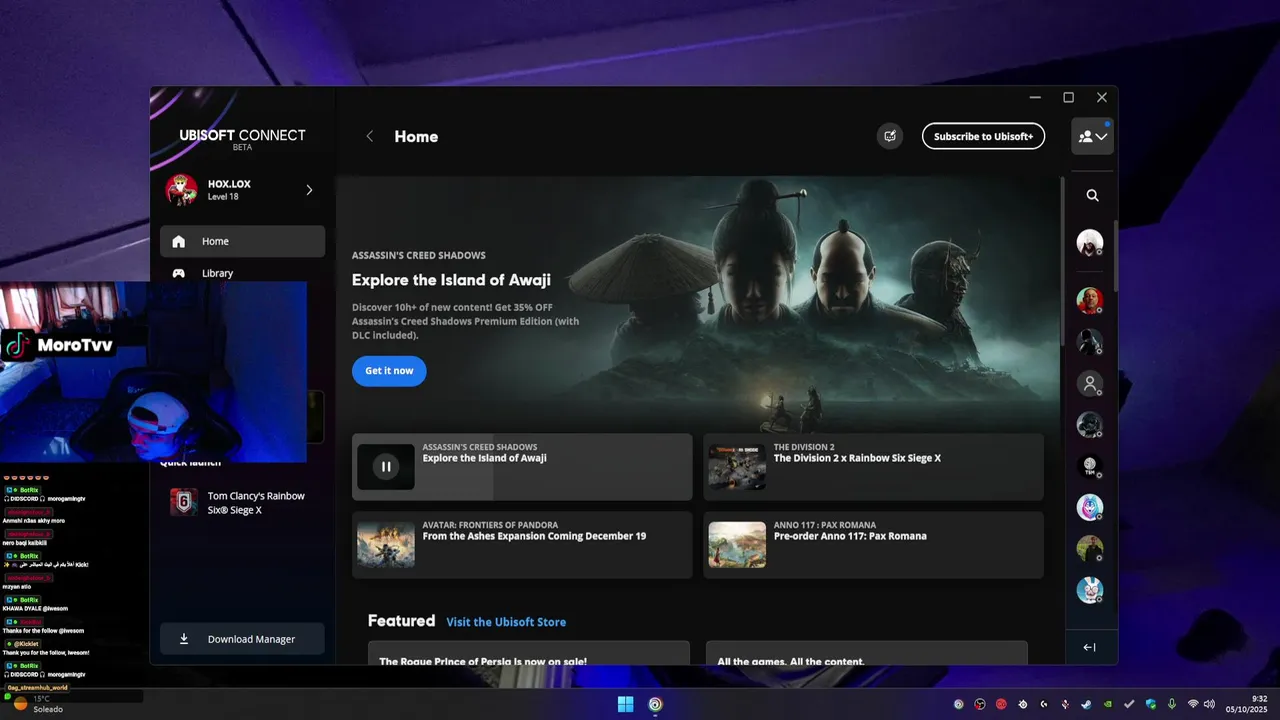Open the news notifications icon beside Subscribe
This screenshot has width=1280, height=720.
[889, 136]
